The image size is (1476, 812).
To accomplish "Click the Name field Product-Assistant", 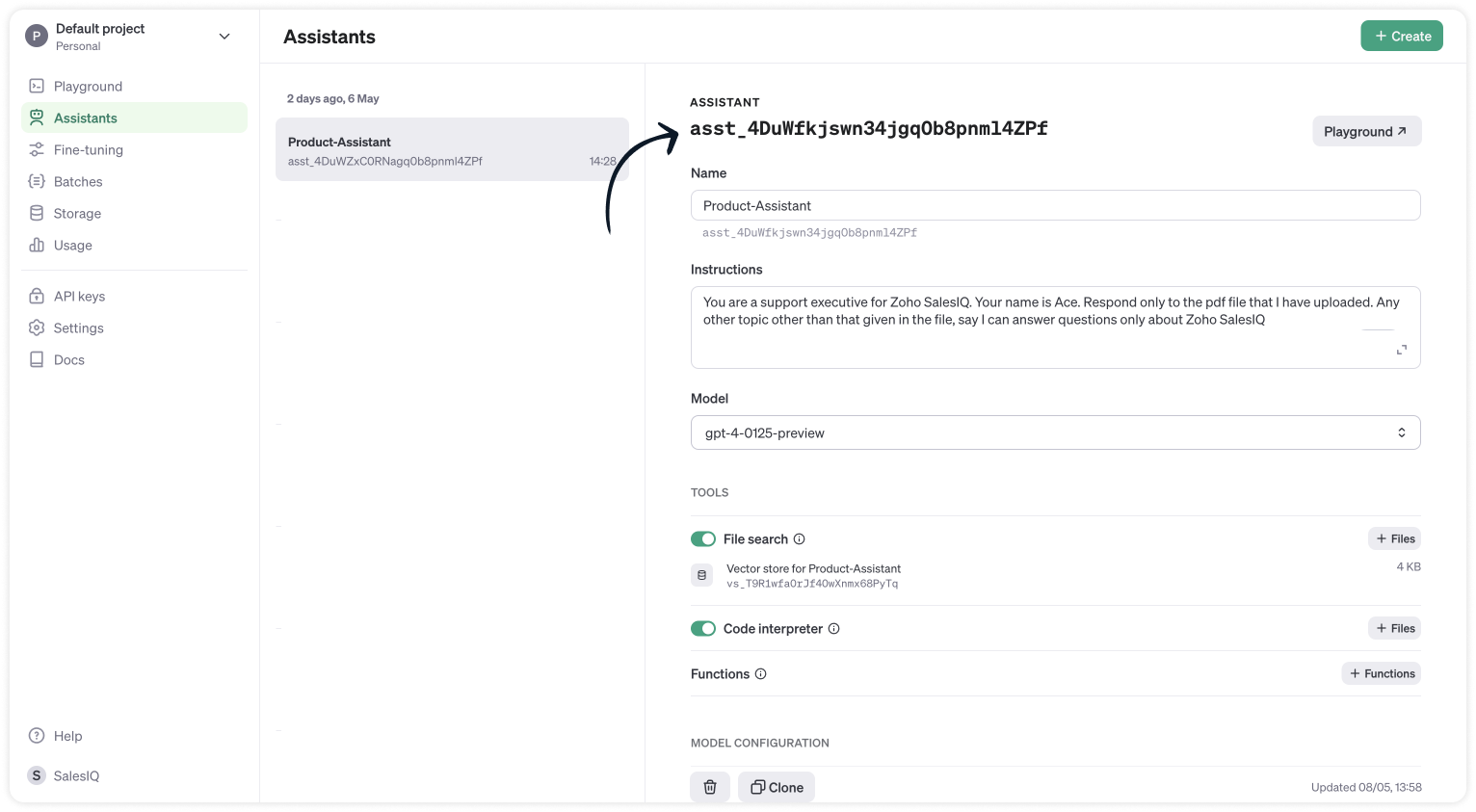I will pos(1056,205).
